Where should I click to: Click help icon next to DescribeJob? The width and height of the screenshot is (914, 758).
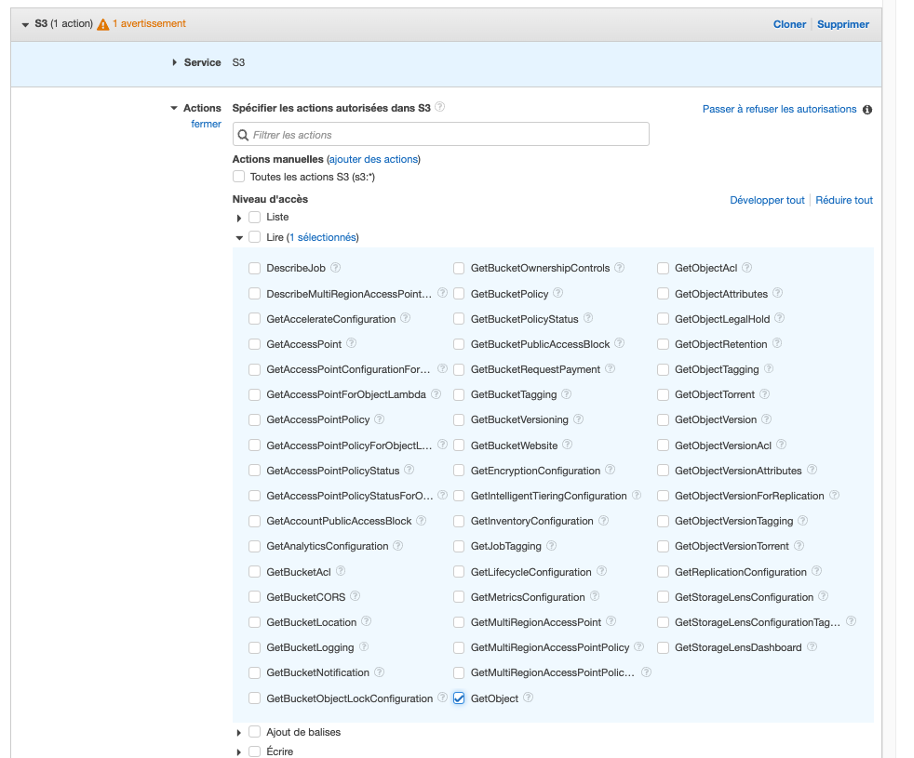pyautogui.click(x=336, y=268)
